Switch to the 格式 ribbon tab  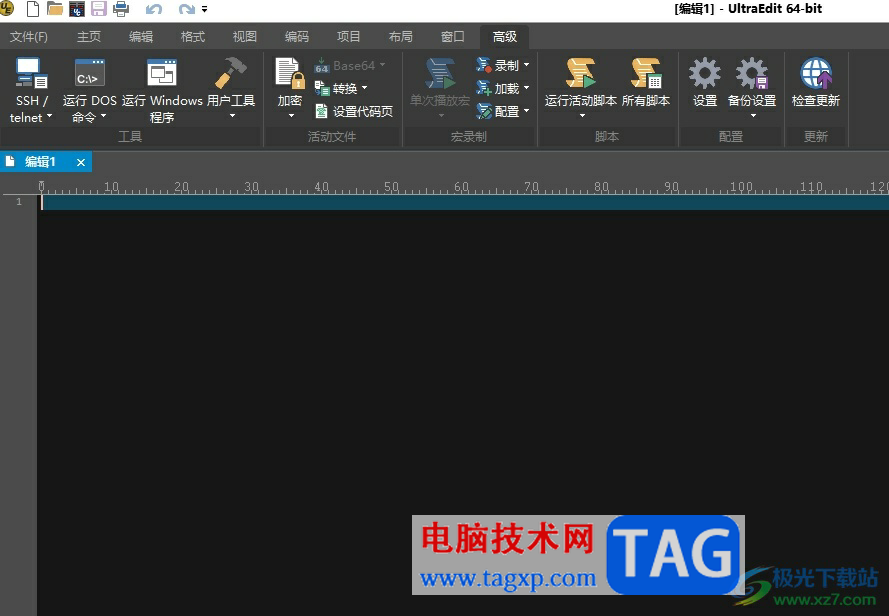[193, 37]
